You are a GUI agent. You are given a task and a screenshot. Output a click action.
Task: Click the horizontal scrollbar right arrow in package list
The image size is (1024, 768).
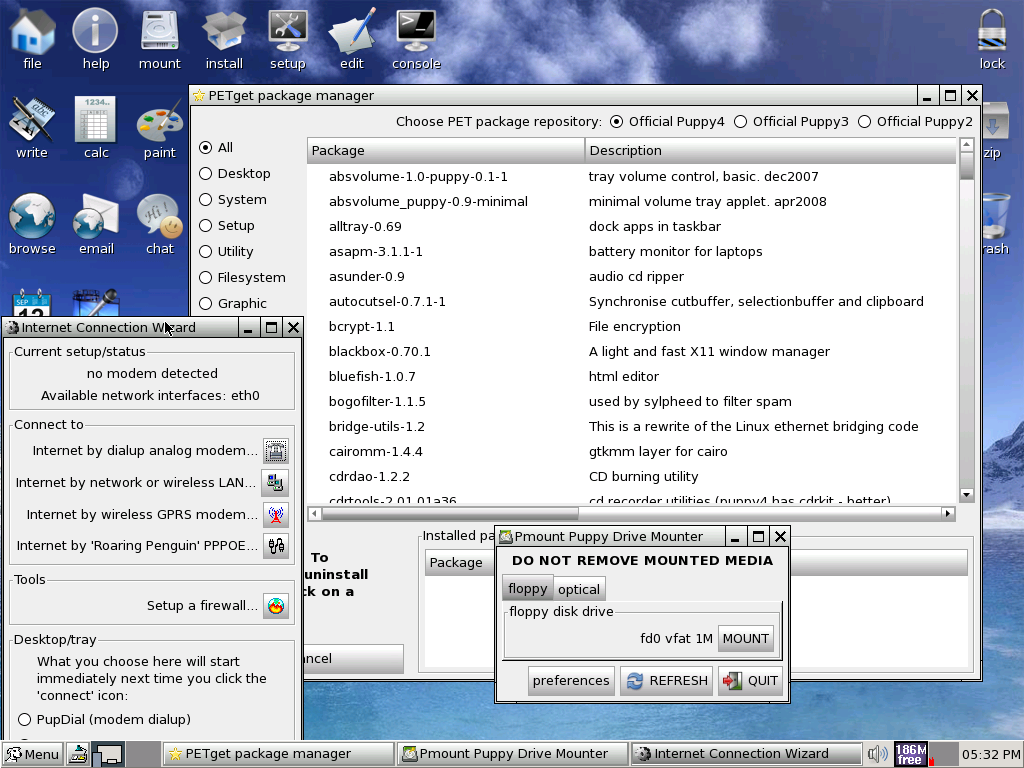[x=948, y=514]
